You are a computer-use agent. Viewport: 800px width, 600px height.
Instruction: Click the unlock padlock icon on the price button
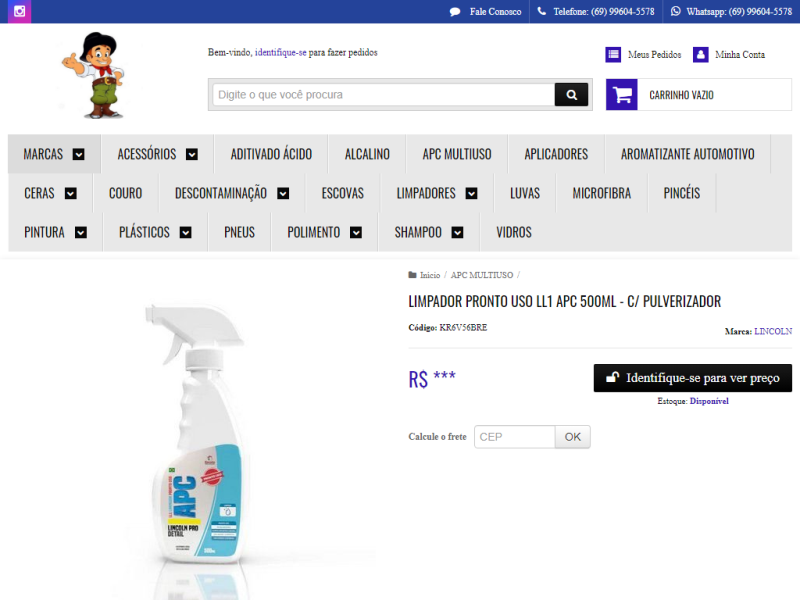point(612,377)
